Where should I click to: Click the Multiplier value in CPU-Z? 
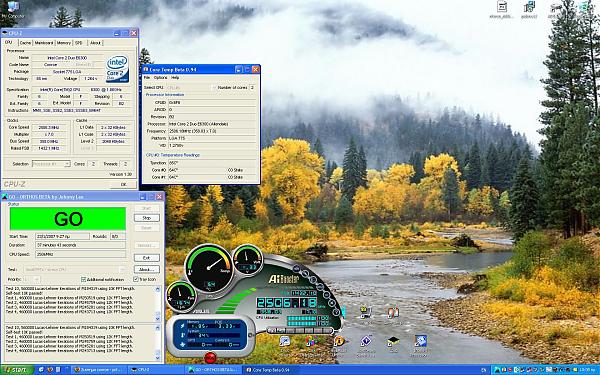(49, 134)
